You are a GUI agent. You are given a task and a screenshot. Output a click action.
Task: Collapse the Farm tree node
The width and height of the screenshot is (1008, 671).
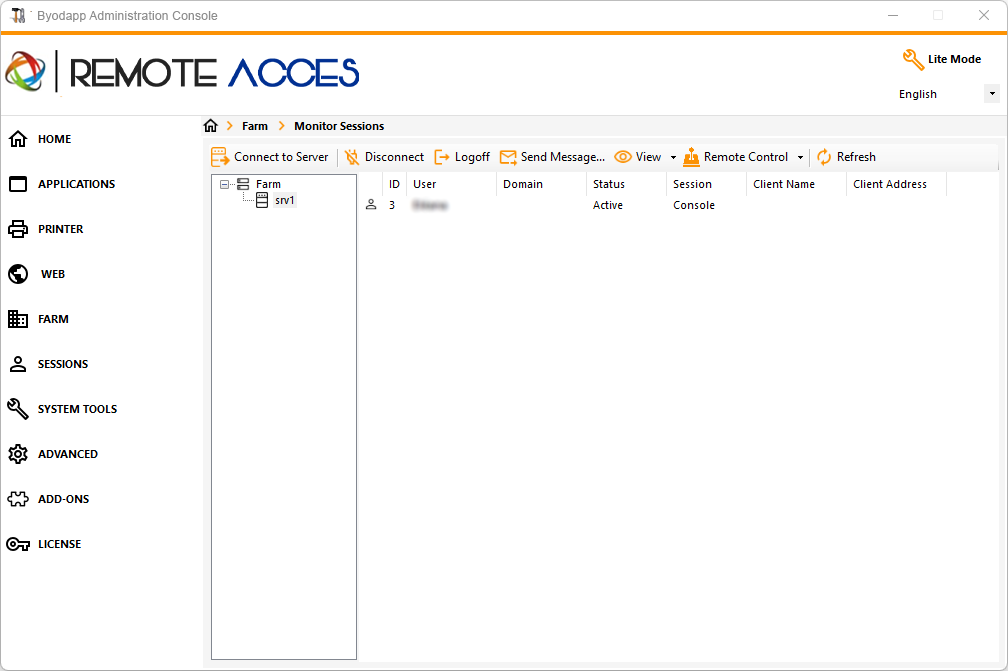(x=224, y=184)
